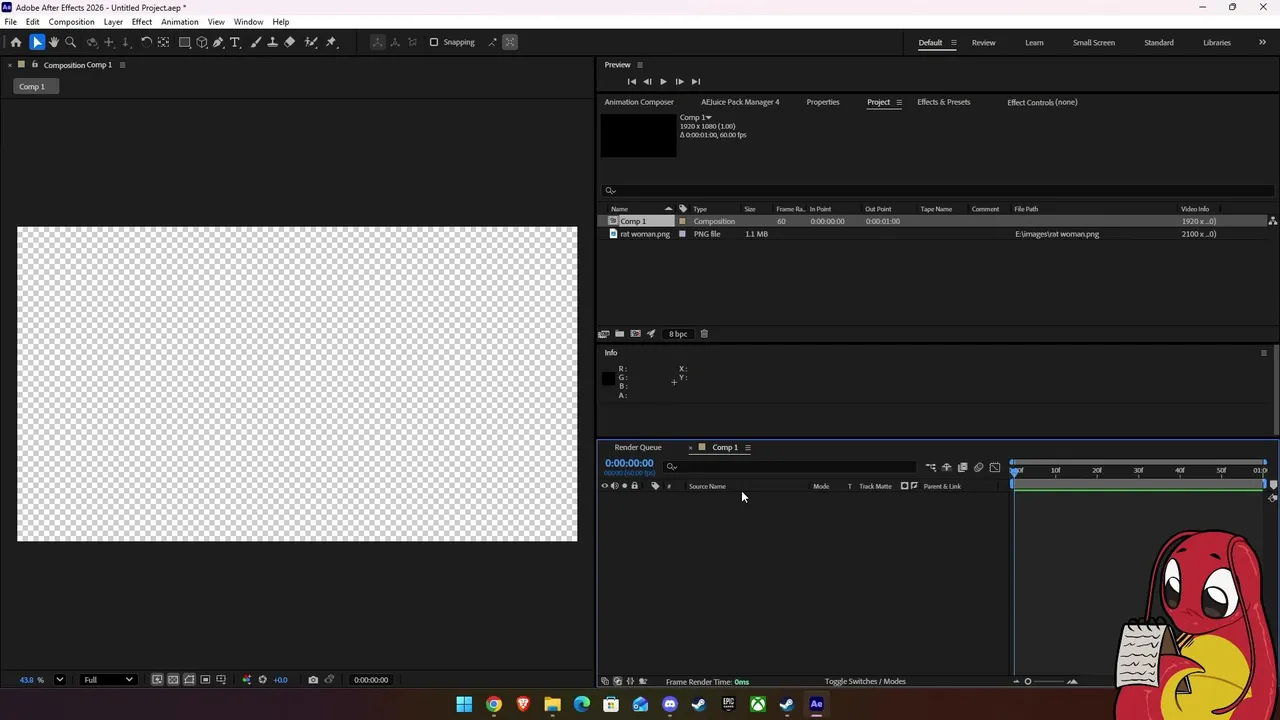Toggle frame blending enable in timeline

tap(963, 467)
